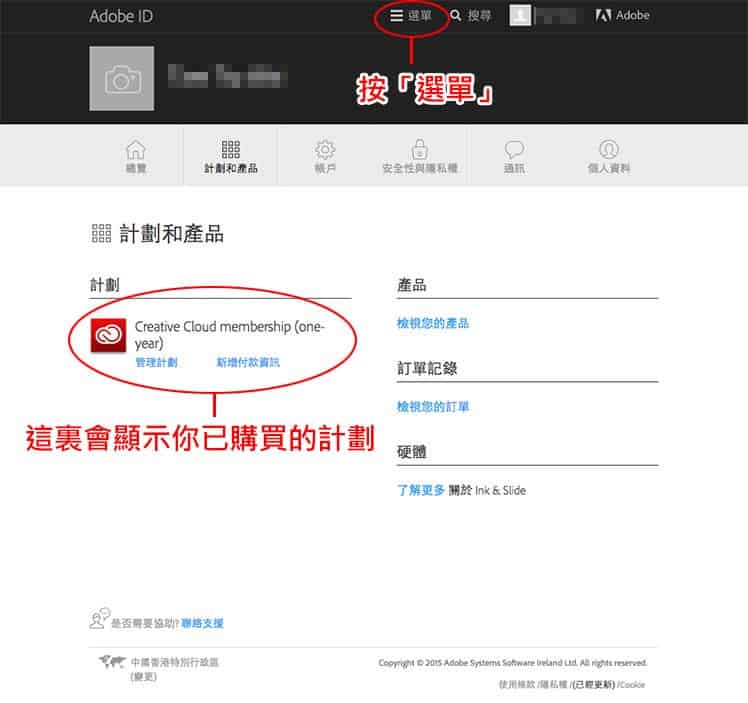
Task: Open the user avatar in the top bar
Action: click(520, 15)
